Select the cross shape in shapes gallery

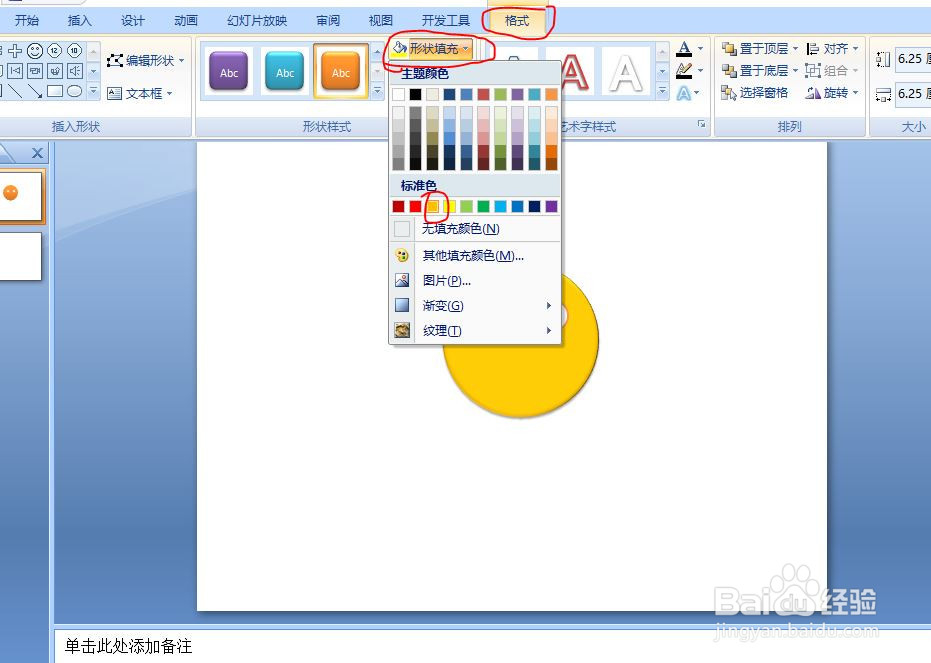coord(15,51)
